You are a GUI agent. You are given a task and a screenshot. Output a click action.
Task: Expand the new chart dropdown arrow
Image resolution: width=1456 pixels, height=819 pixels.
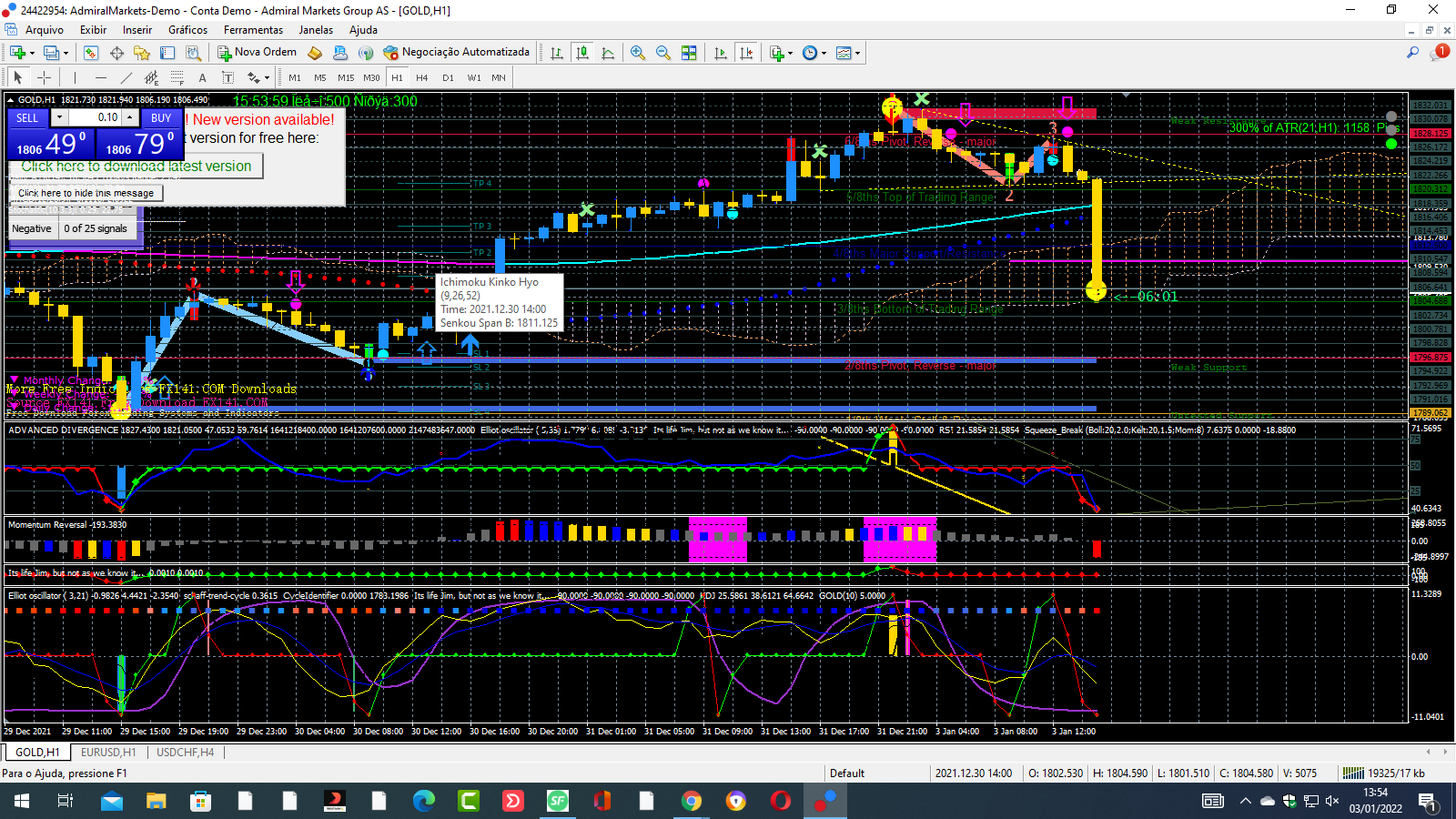pyautogui.click(x=32, y=53)
